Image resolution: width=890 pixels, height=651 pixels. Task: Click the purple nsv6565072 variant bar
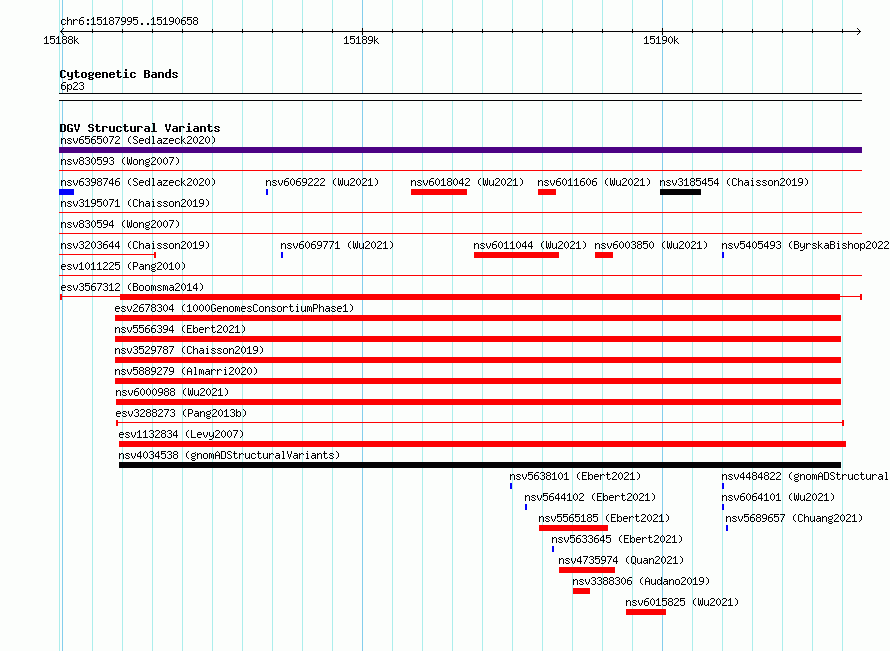[460, 150]
